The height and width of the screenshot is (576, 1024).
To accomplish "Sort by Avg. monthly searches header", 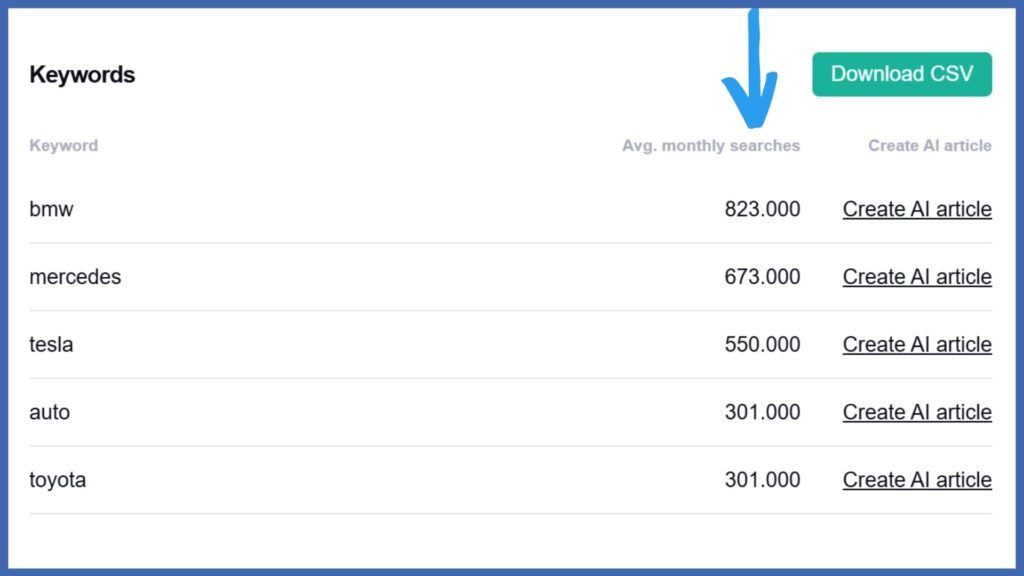I will [x=711, y=146].
